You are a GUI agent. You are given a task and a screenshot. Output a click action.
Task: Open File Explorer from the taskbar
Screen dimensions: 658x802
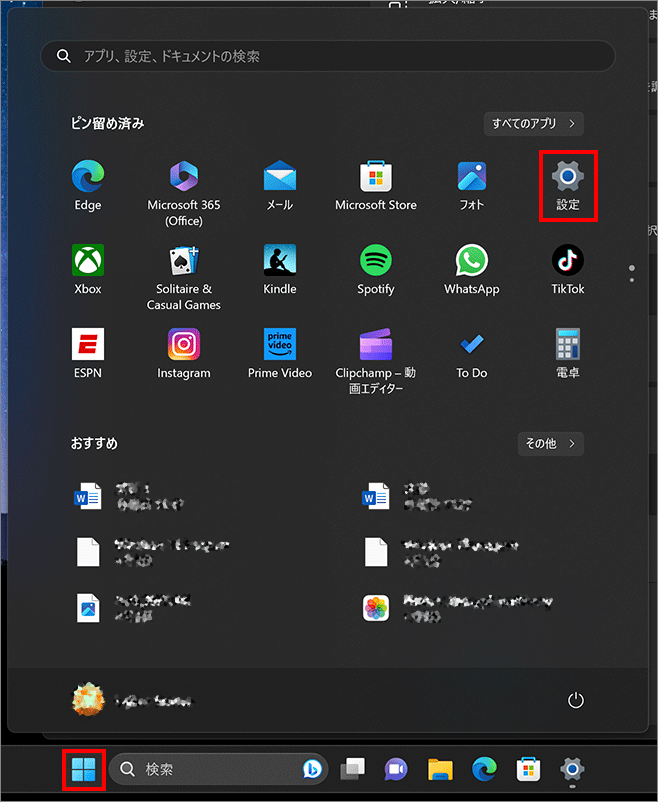441,769
